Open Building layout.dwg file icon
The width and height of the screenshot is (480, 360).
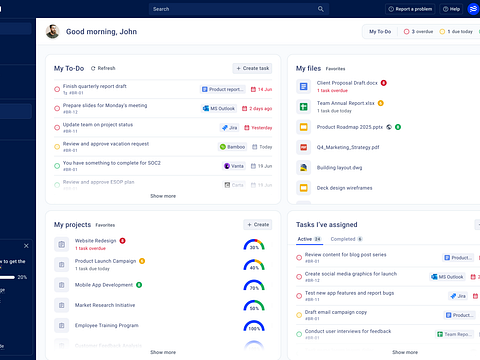pos(303,168)
